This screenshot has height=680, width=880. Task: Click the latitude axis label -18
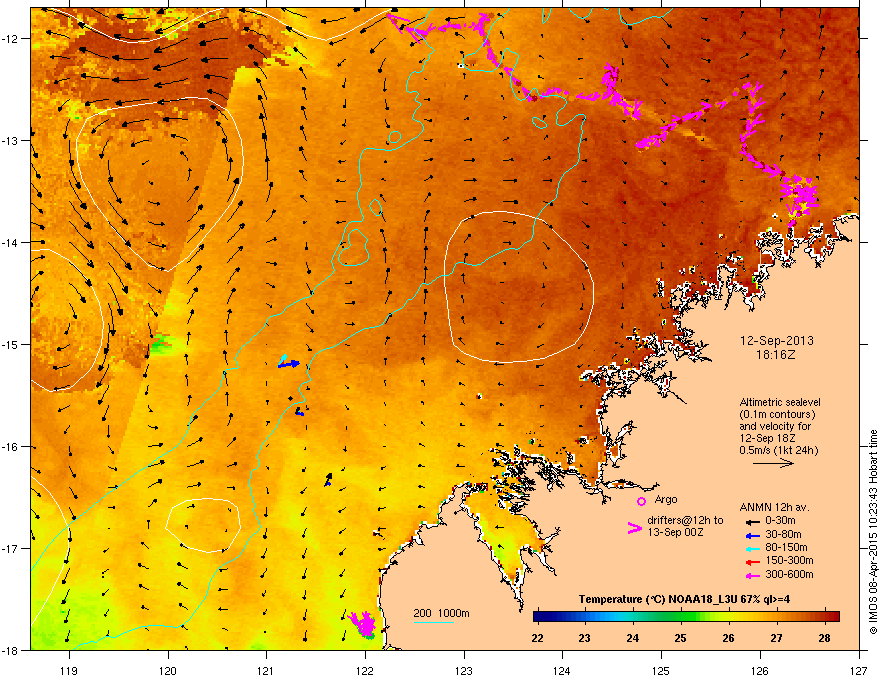[x=10, y=650]
